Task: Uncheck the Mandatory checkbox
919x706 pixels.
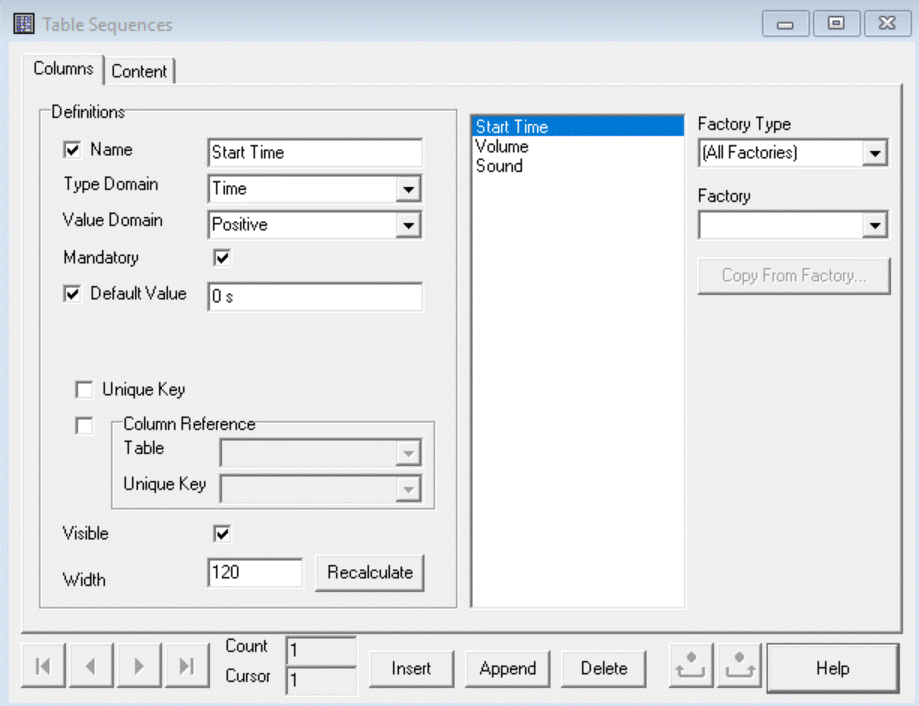Action: click(222, 258)
